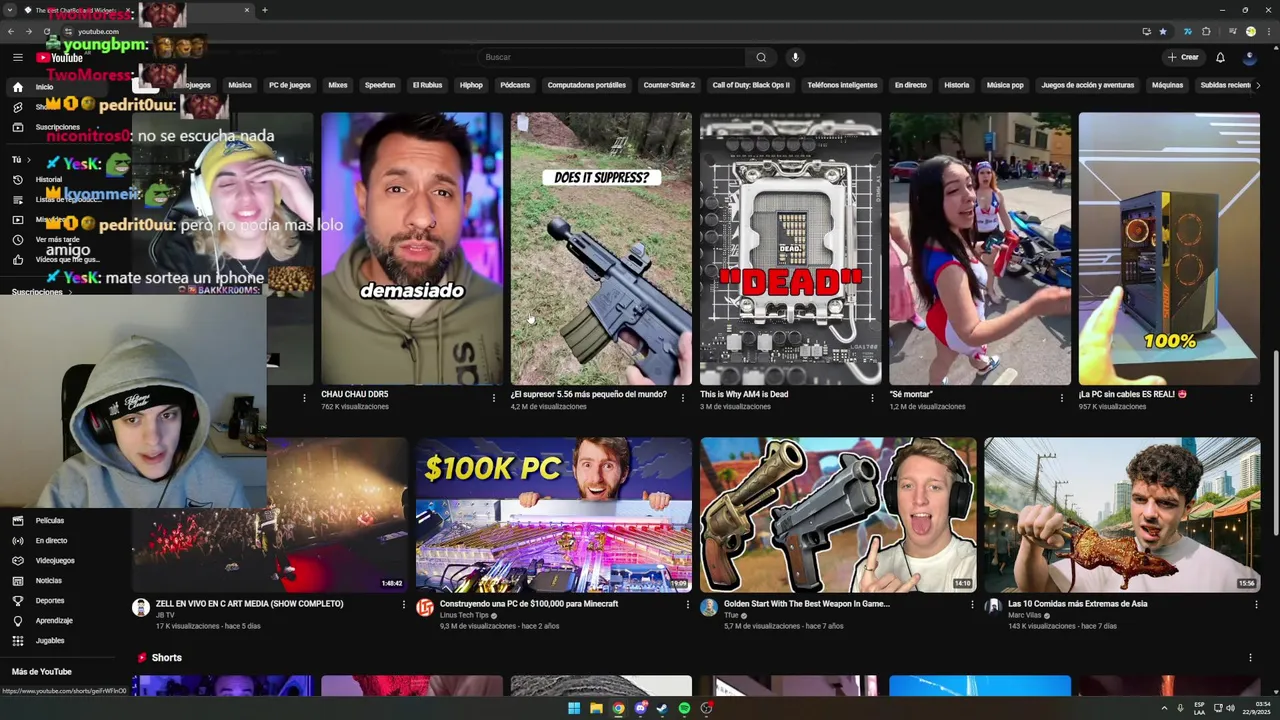Image resolution: width=1280 pixels, height=720 pixels.
Task: Click the install app icon in address bar
Action: pyautogui.click(x=1146, y=31)
